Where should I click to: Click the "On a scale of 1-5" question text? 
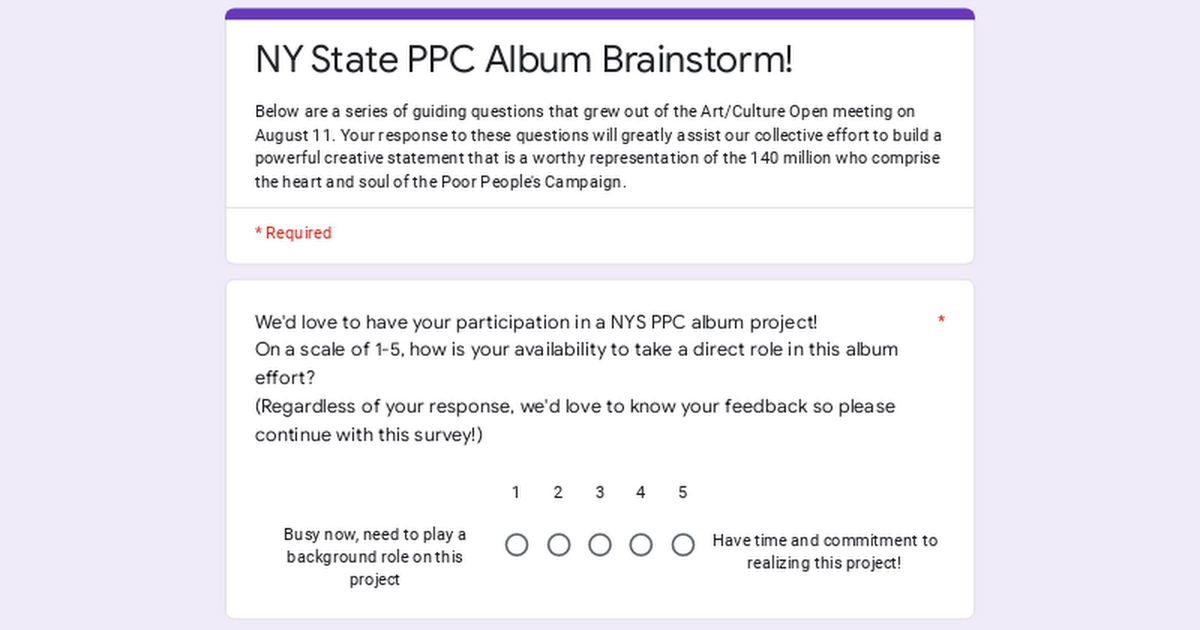point(576,350)
